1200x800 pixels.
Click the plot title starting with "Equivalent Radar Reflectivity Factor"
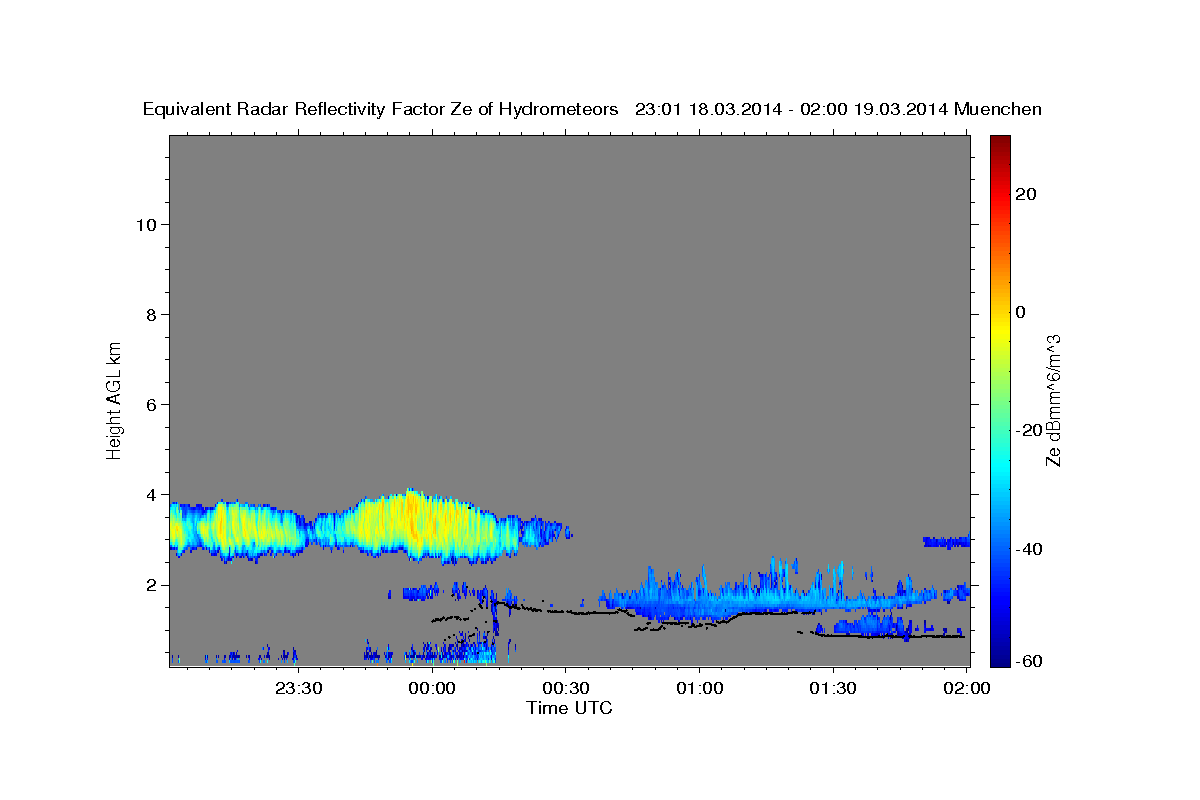pyautogui.click(x=592, y=109)
